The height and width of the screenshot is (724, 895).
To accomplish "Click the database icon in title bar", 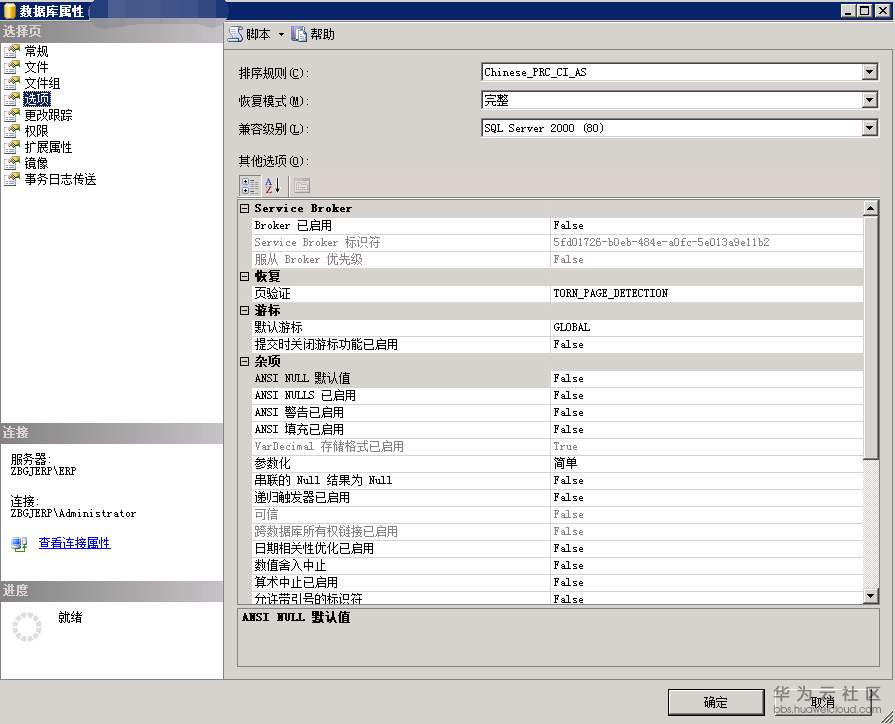I will click(9, 11).
